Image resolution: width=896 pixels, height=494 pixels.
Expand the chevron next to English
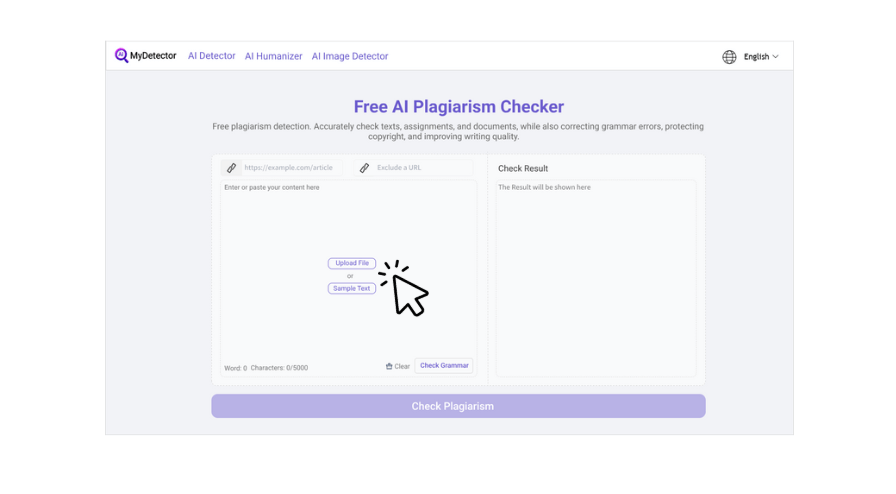tap(776, 57)
